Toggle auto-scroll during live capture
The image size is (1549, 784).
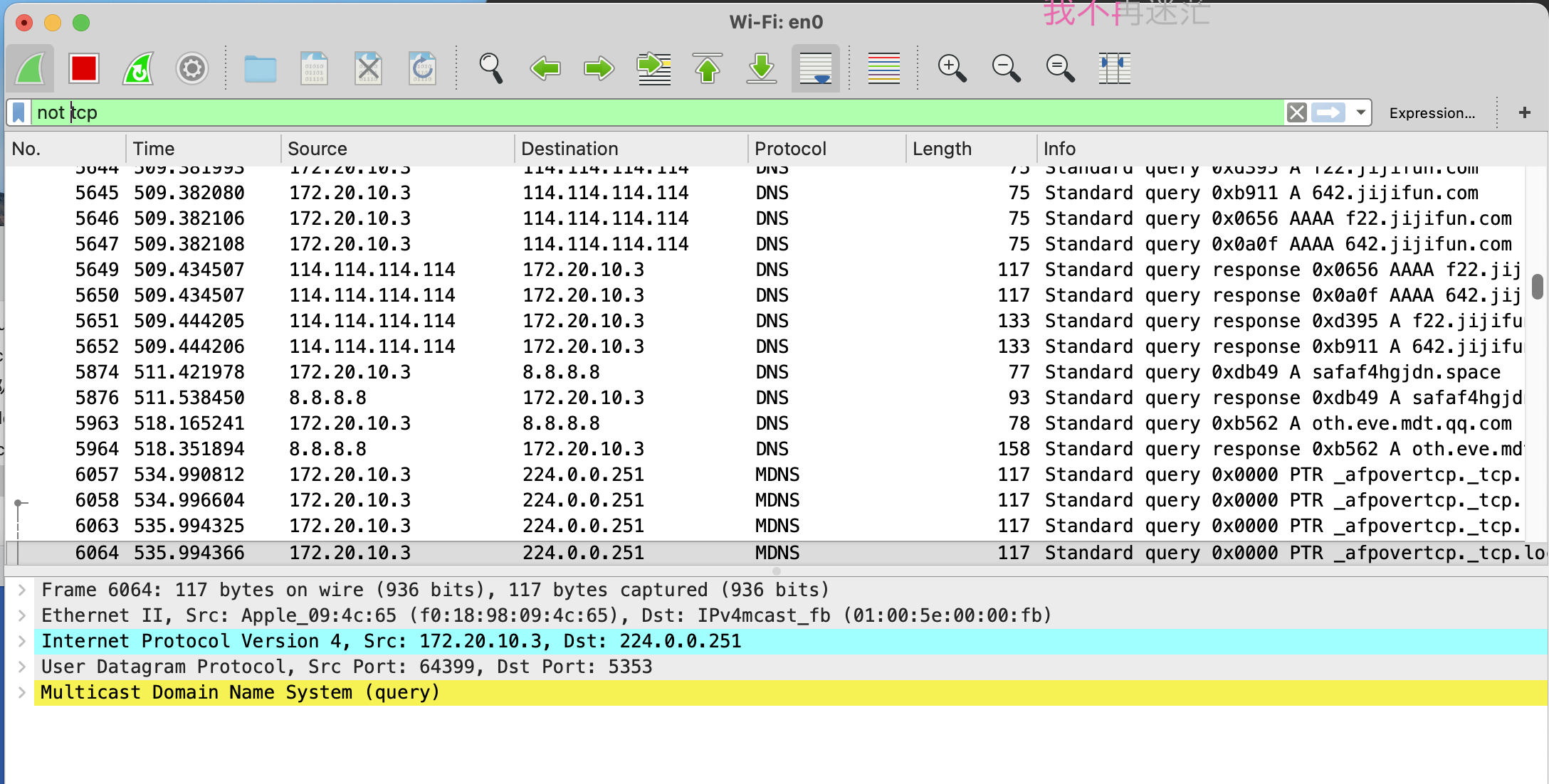click(x=816, y=69)
